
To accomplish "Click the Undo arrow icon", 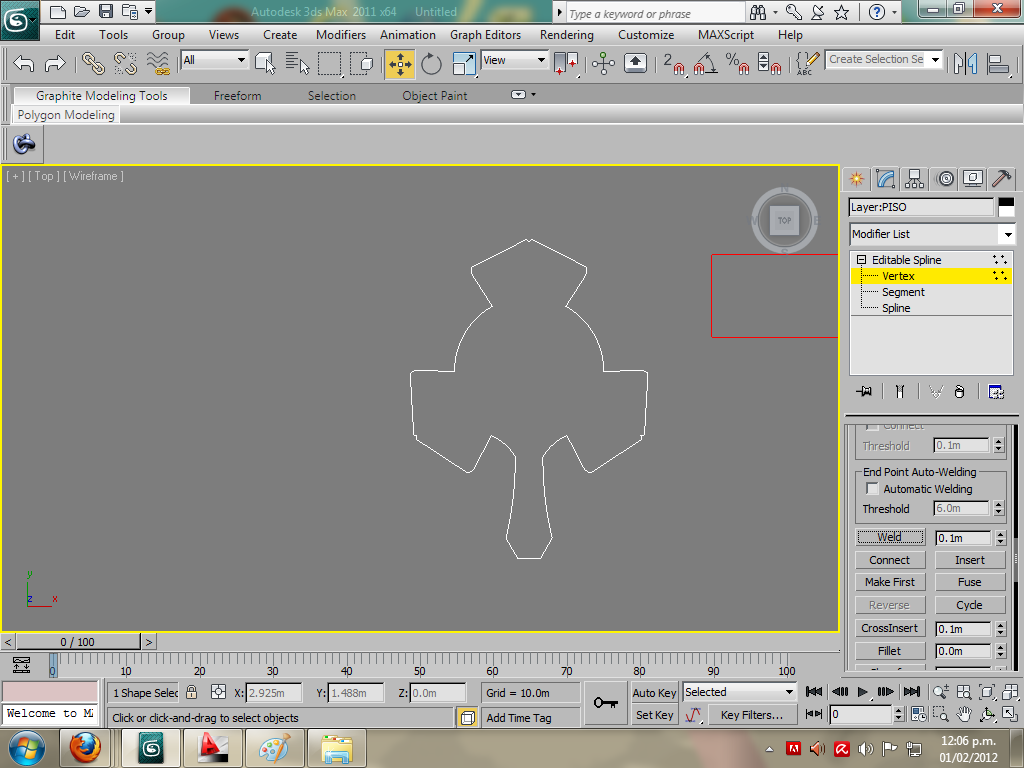I will (x=24, y=63).
